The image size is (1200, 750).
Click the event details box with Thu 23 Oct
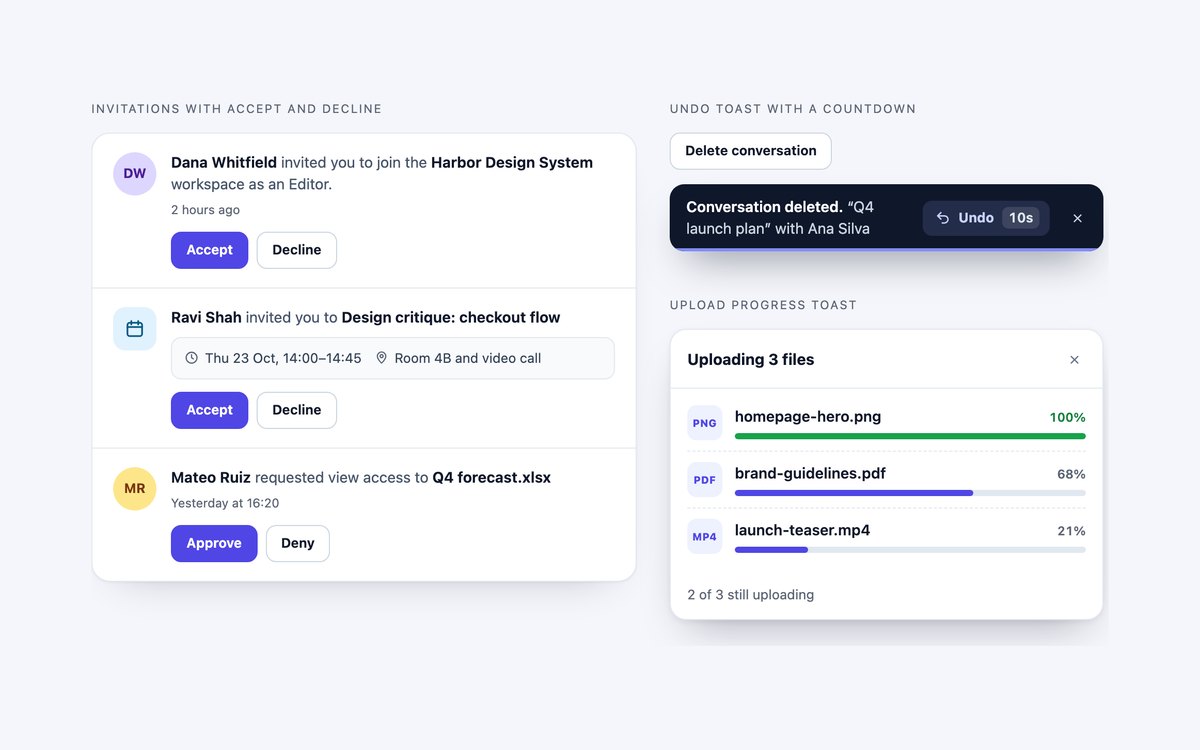point(393,358)
